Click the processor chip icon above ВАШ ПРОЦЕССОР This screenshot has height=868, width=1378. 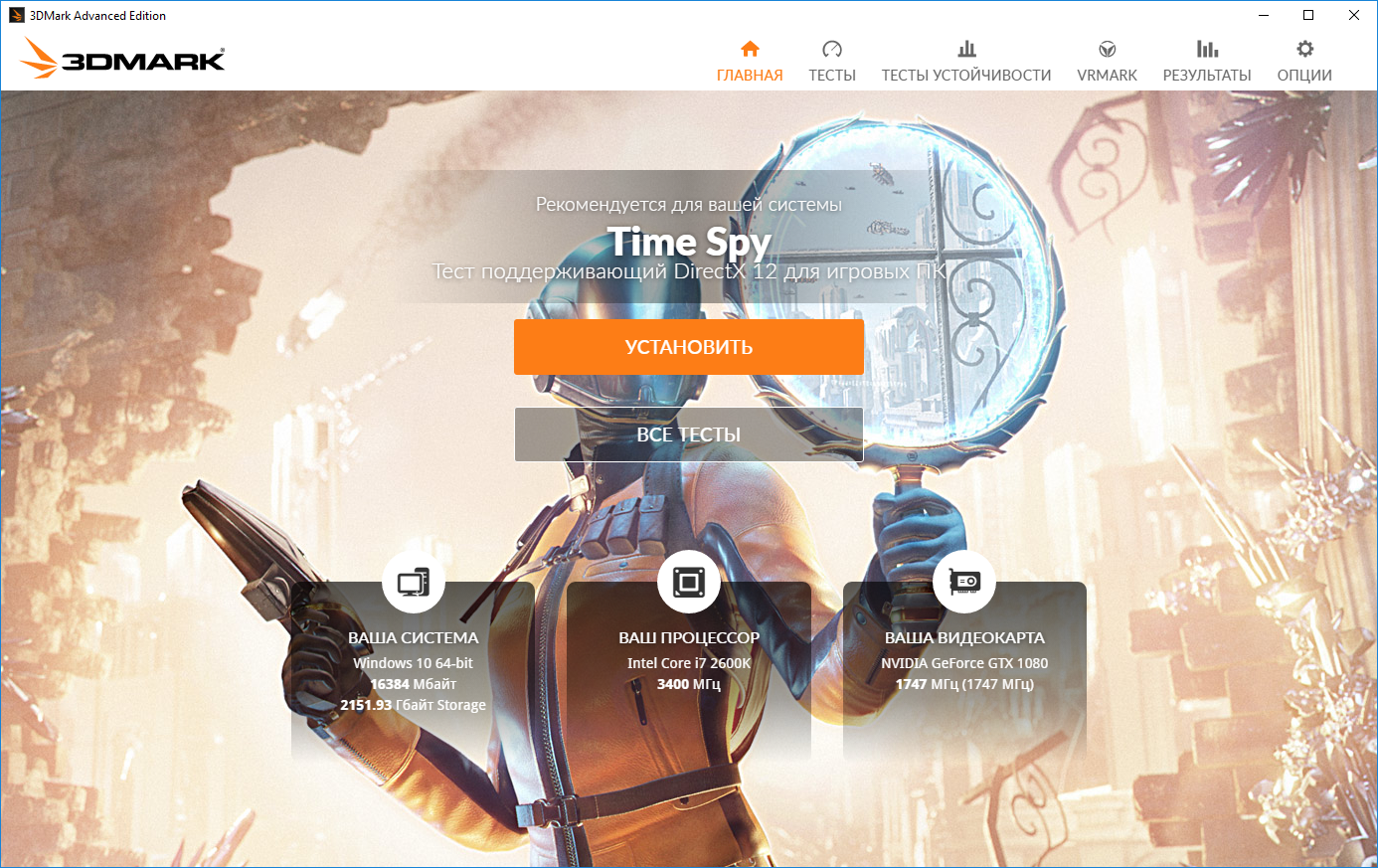pos(689,582)
